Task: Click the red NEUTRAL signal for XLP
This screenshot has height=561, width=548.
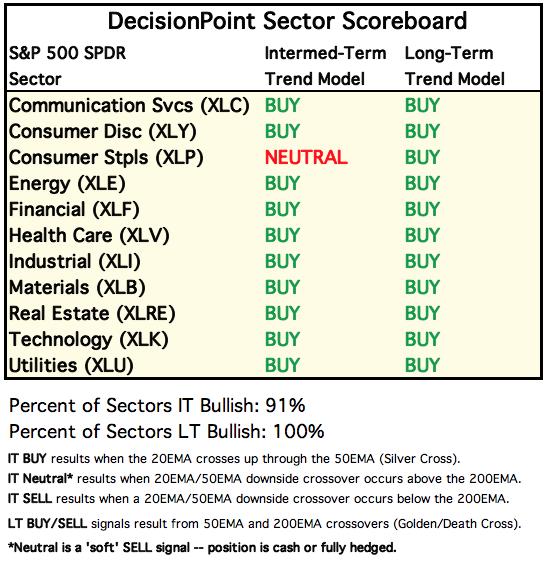Action: [x=306, y=157]
